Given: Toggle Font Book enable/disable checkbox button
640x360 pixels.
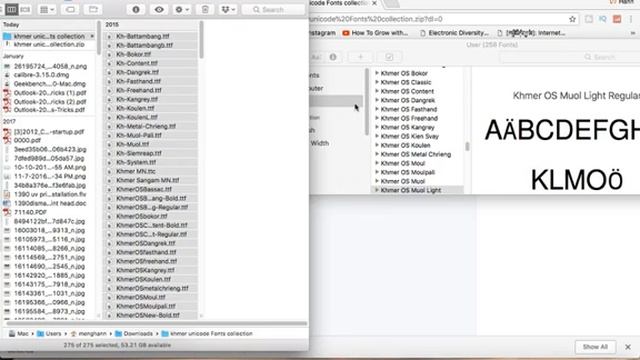Looking at the screenshot, I should (x=389, y=57).
